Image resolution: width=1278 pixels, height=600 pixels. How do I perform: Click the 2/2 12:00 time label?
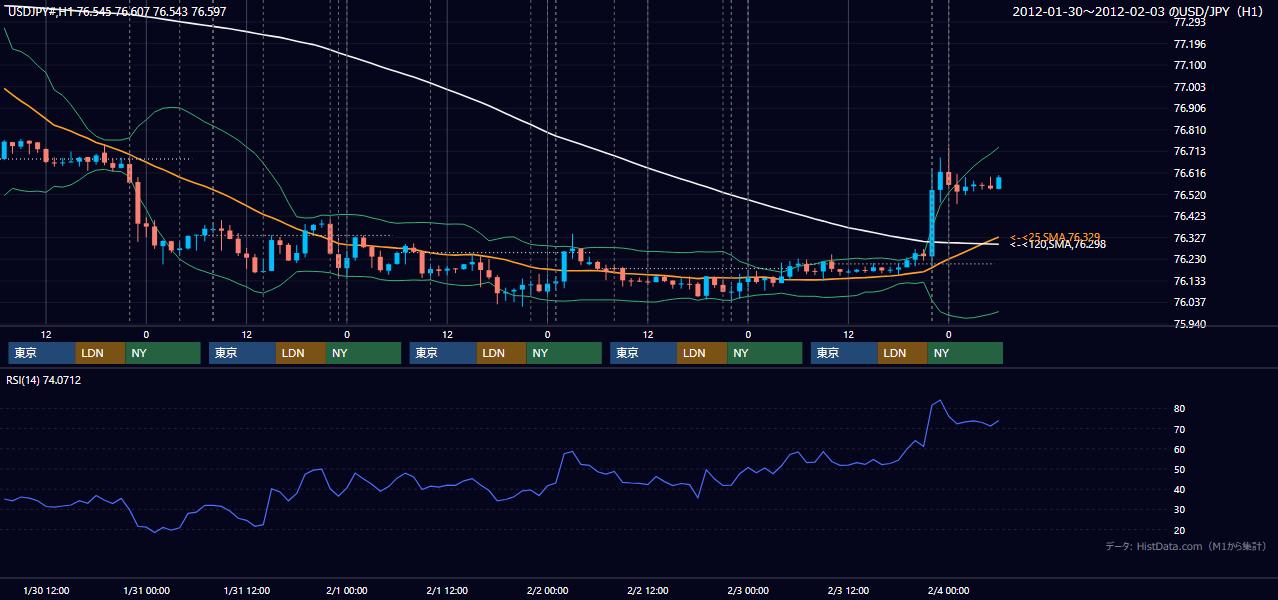pyautogui.click(x=648, y=590)
